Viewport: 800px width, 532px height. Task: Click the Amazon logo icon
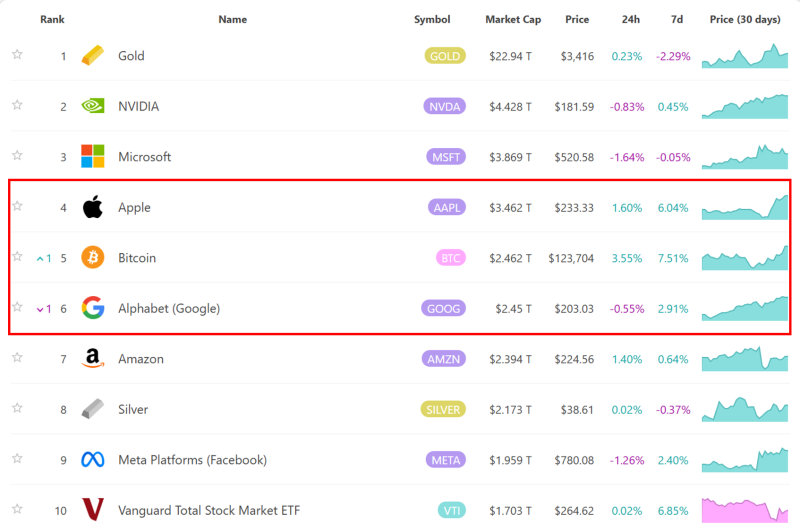tap(92, 358)
